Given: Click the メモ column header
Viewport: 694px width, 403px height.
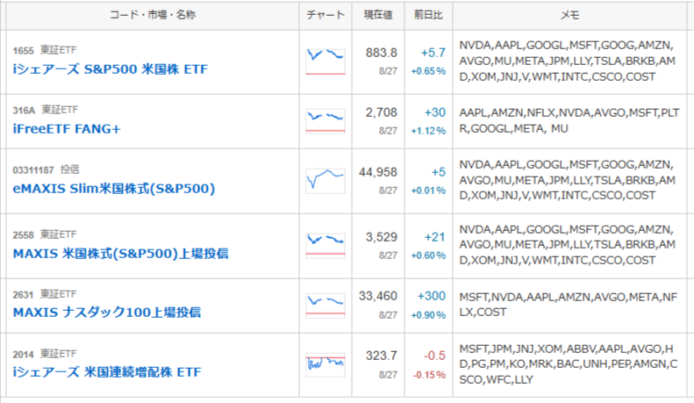Looking at the screenshot, I should [x=570, y=15].
